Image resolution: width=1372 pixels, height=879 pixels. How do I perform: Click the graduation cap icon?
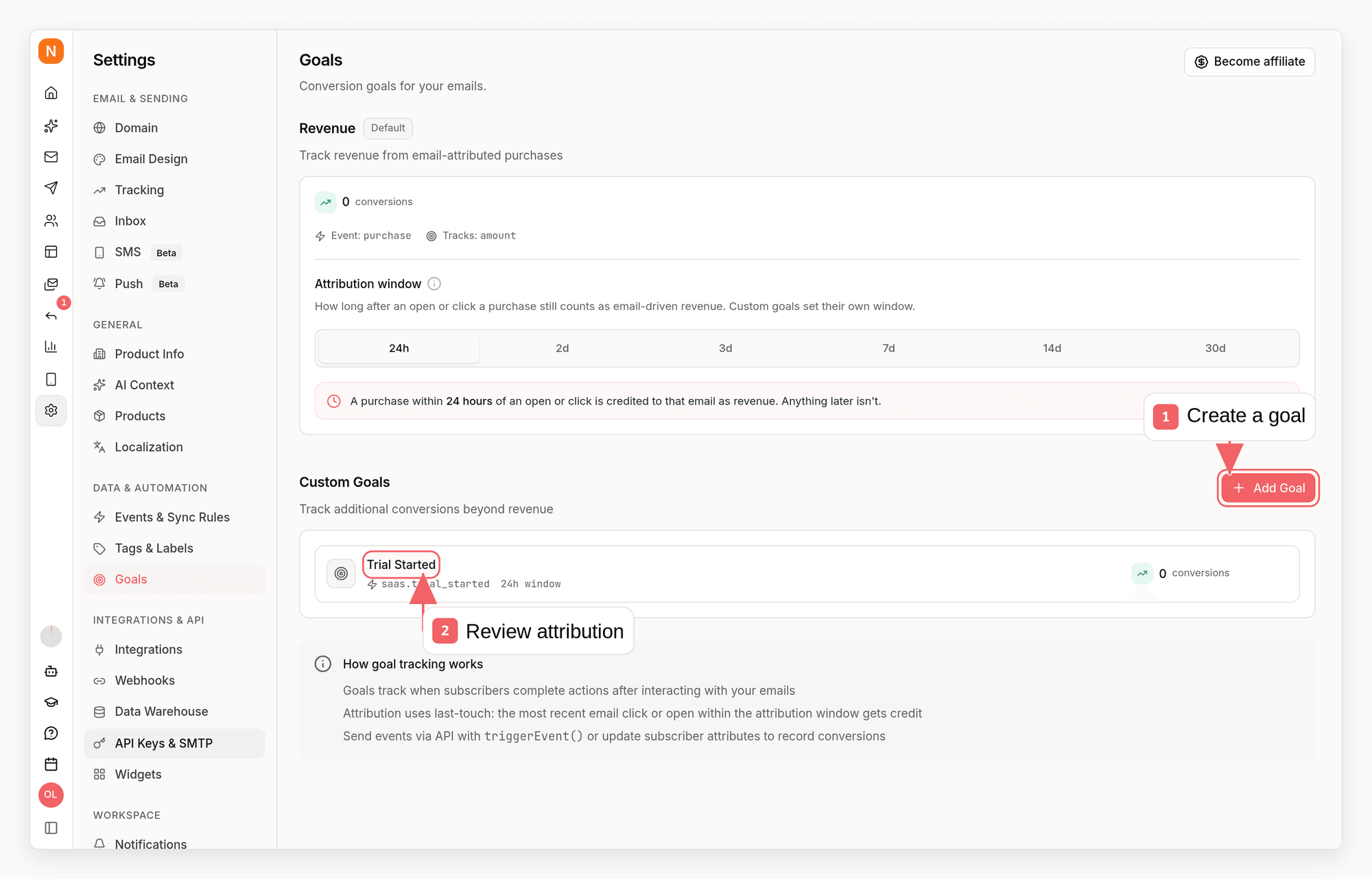tap(51, 702)
